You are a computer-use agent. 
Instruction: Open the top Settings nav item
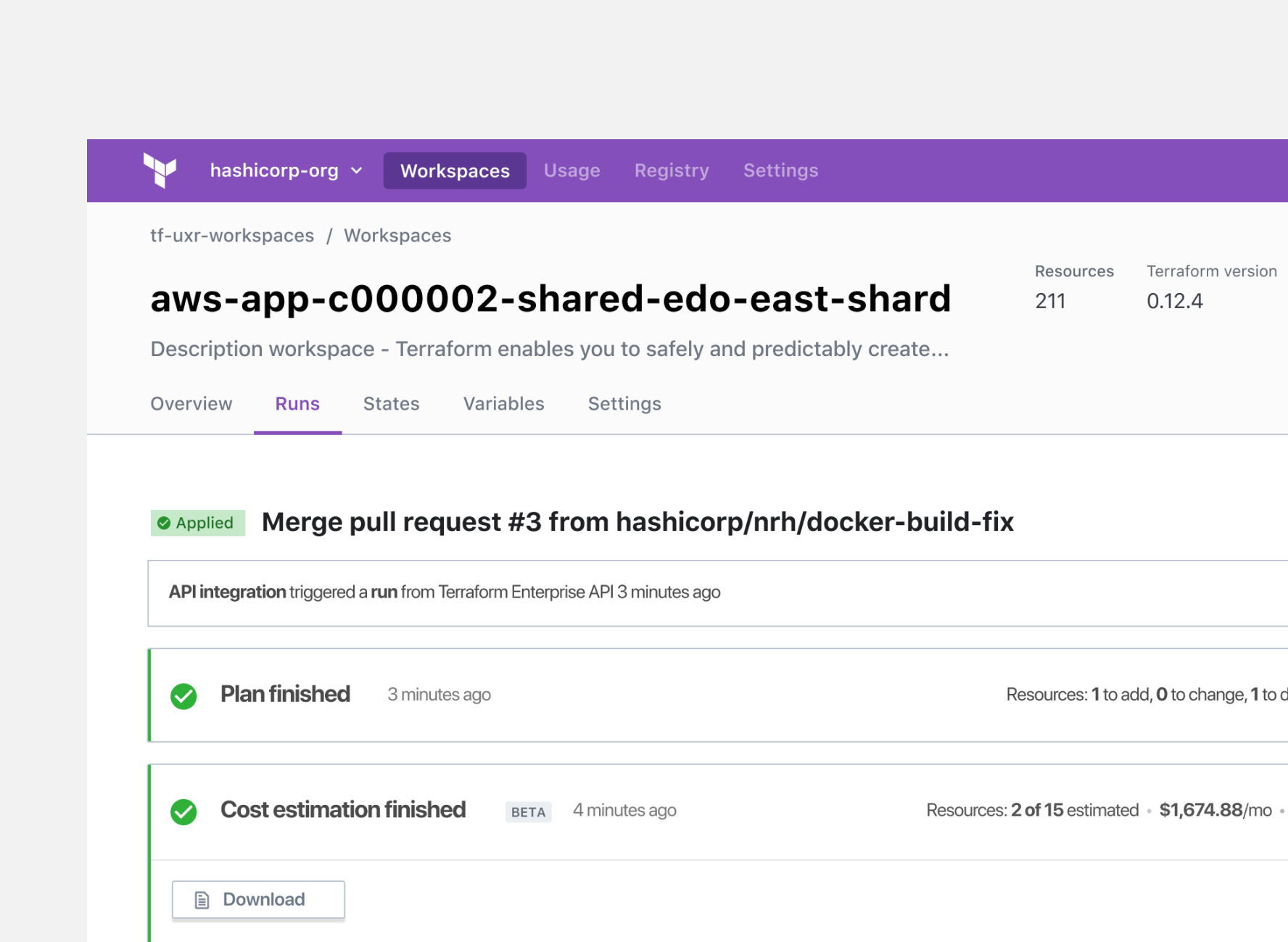tap(780, 170)
